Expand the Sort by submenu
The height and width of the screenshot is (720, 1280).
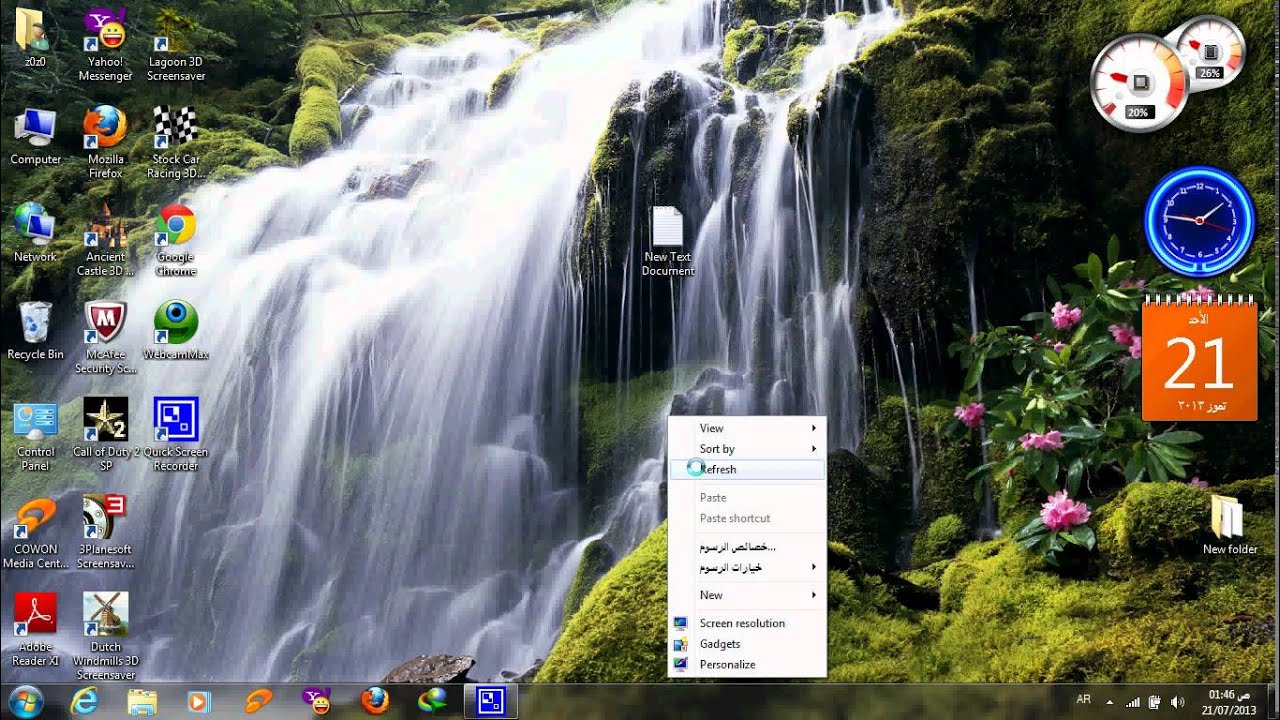pyautogui.click(x=746, y=449)
